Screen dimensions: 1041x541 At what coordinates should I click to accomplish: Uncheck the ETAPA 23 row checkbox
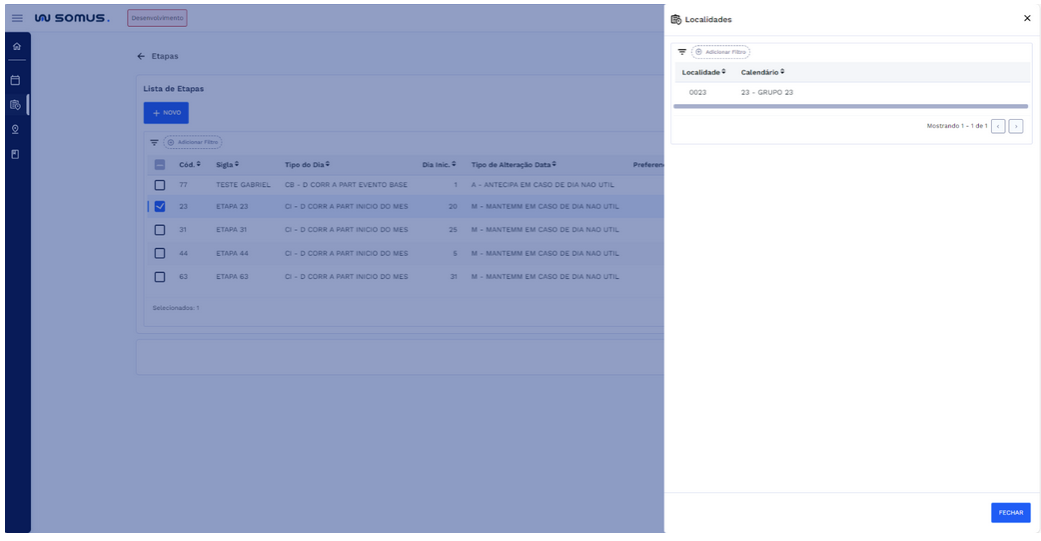[159, 206]
